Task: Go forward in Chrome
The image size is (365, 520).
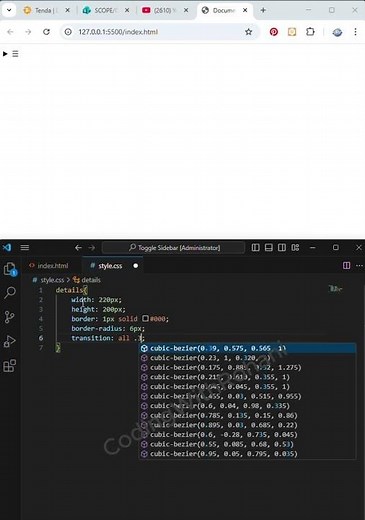Action: click(28, 32)
